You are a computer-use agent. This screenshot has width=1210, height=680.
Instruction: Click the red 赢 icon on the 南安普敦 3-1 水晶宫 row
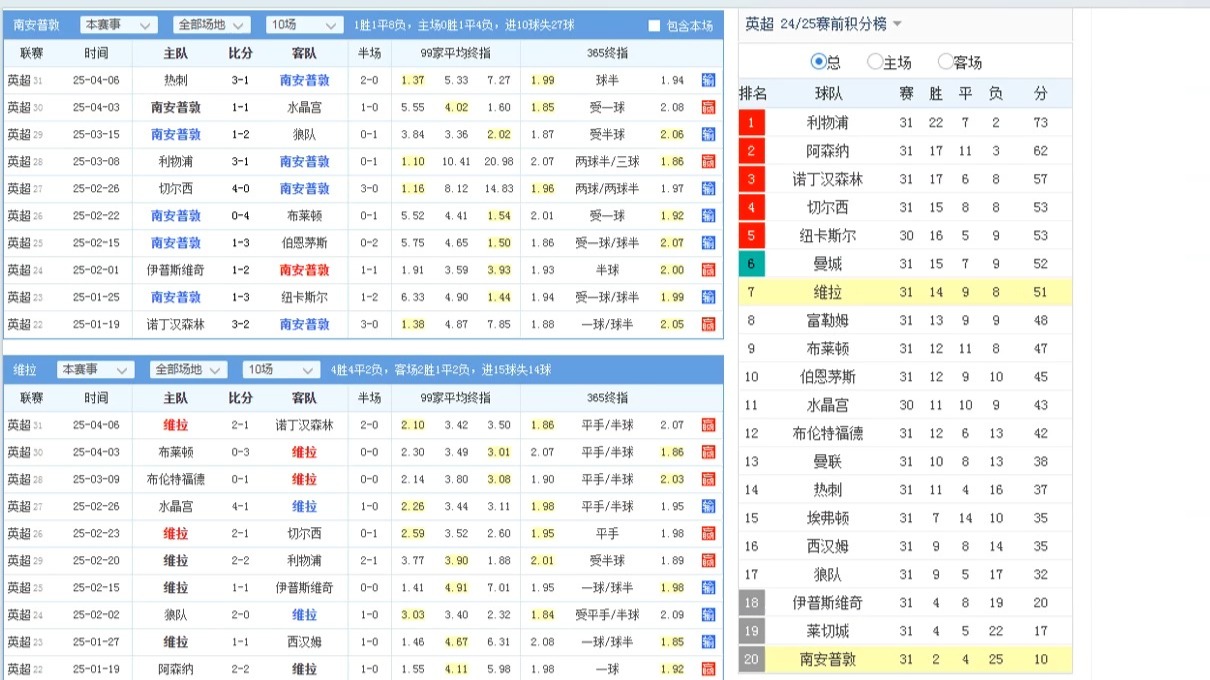[x=708, y=106]
